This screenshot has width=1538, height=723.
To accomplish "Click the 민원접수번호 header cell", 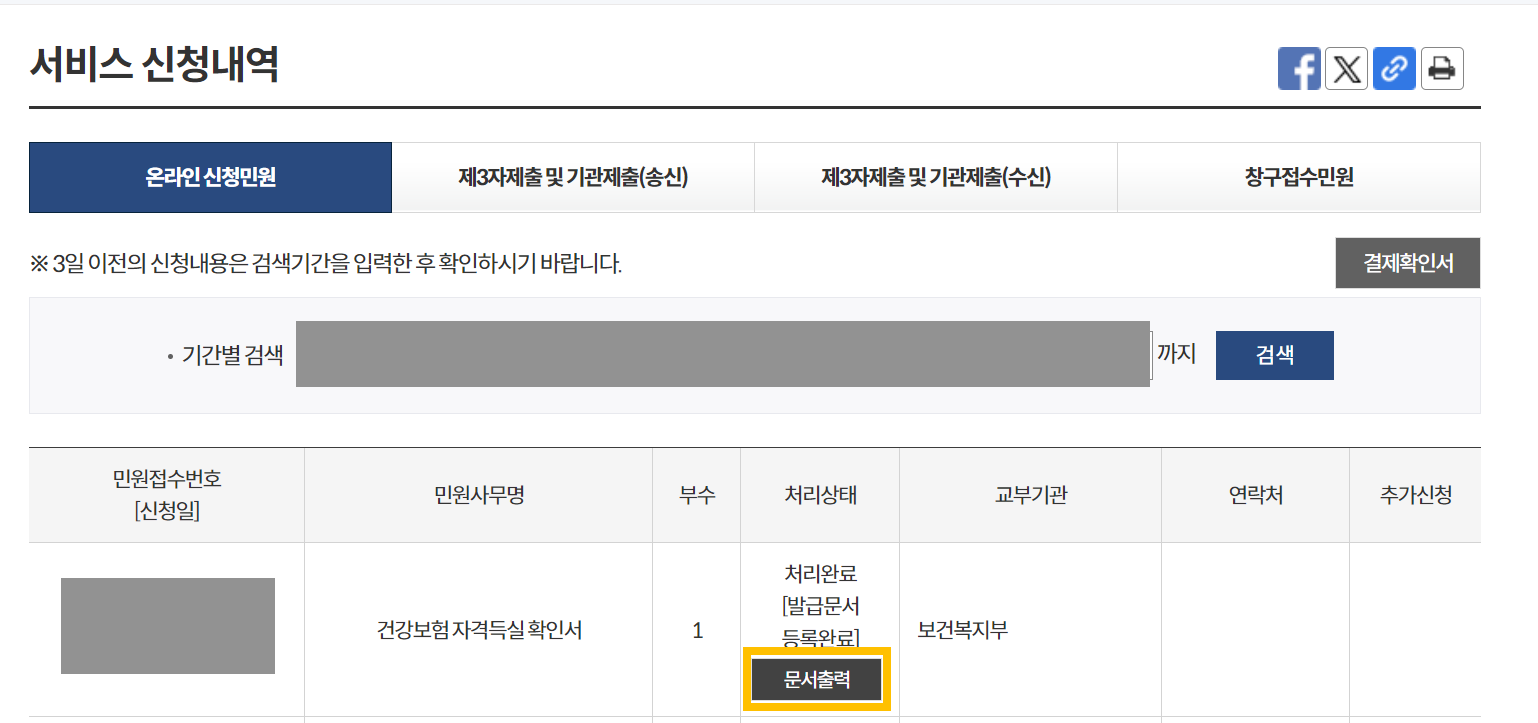I will point(167,494).
